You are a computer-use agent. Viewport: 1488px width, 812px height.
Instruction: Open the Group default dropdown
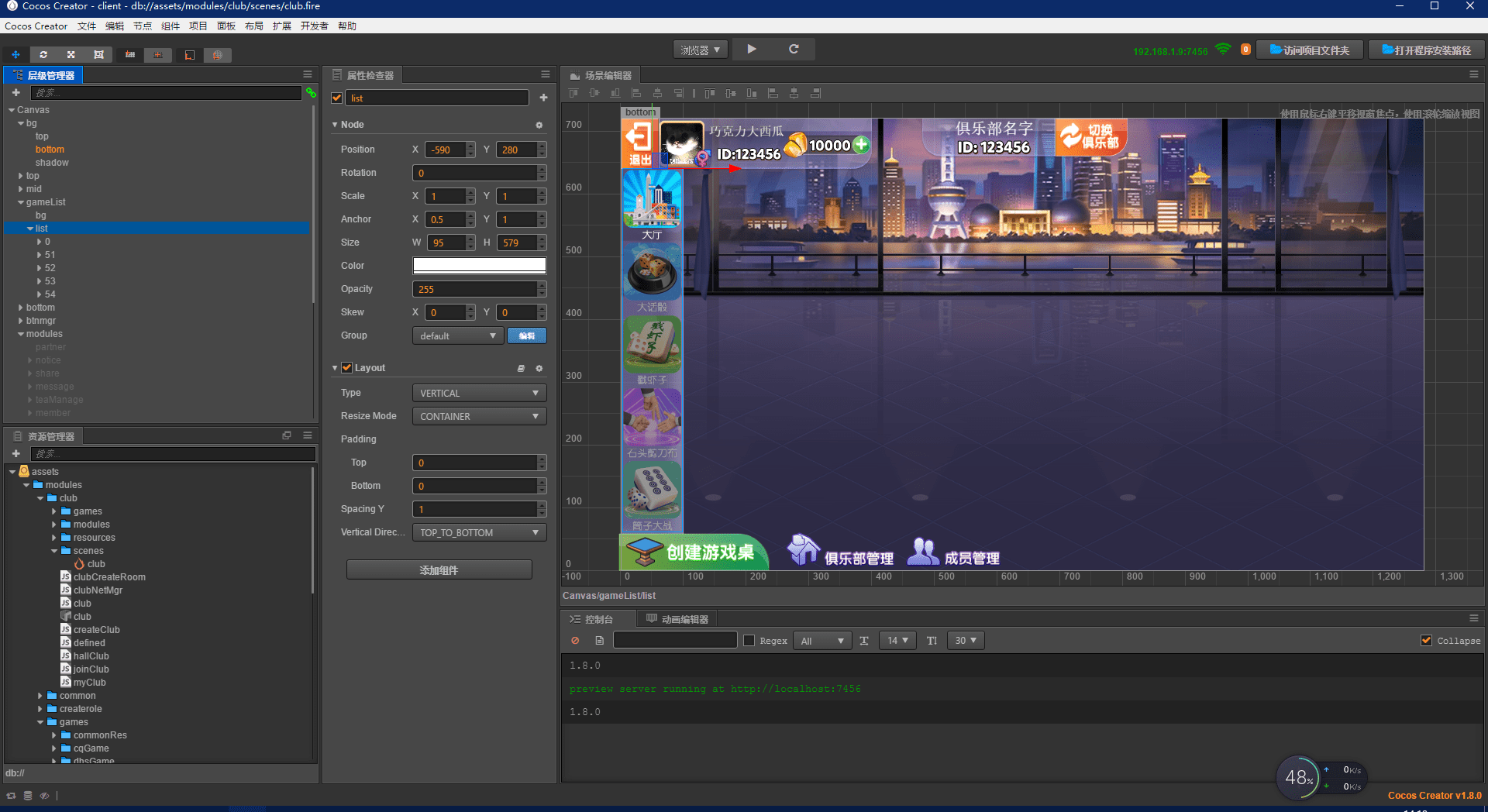coord(457,335)
